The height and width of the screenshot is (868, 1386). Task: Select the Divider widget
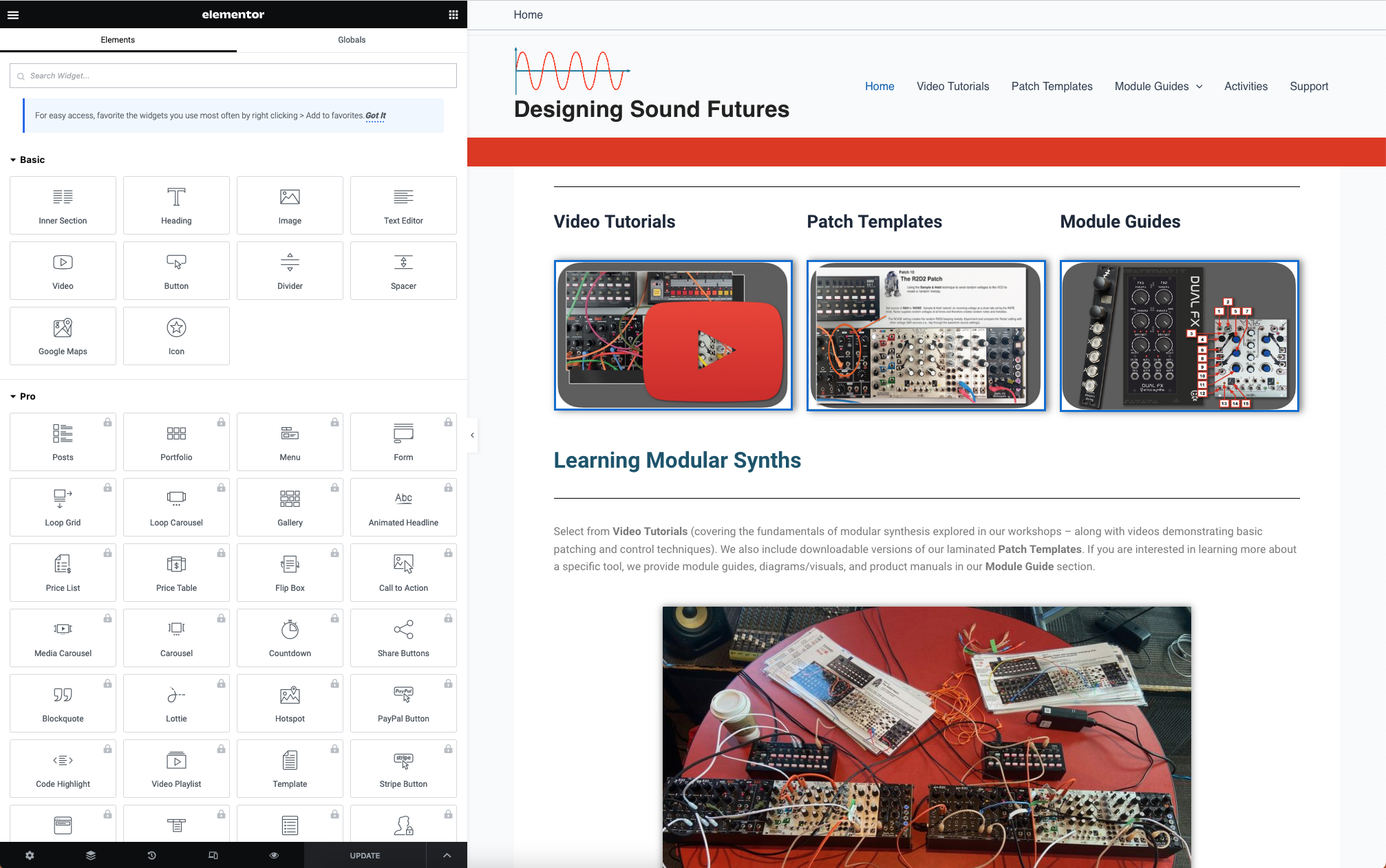290,270
